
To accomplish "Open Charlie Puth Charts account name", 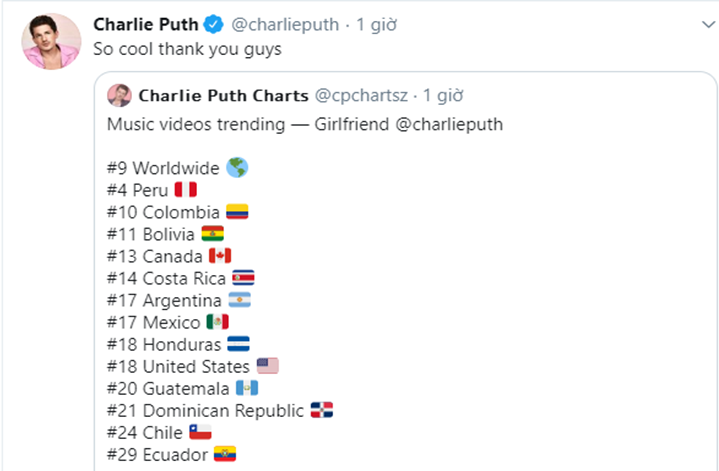I will (224, 96).
